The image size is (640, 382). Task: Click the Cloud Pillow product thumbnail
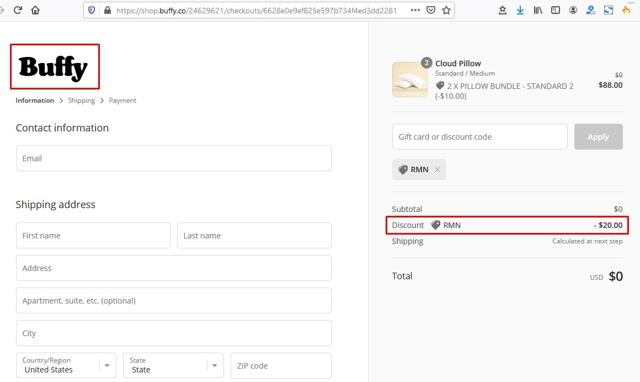[410, 79]
